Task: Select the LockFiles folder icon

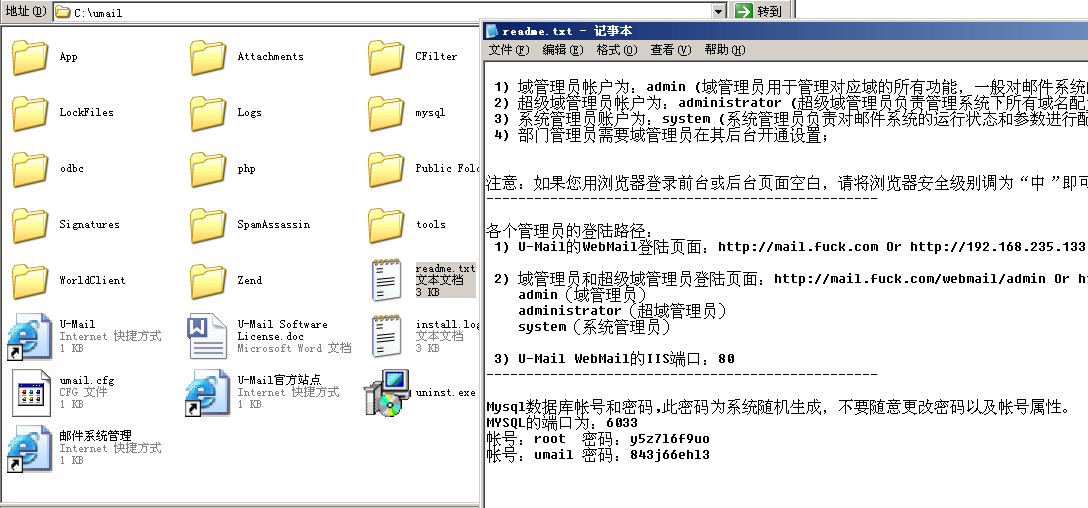Action: click(x=30, y=112)
